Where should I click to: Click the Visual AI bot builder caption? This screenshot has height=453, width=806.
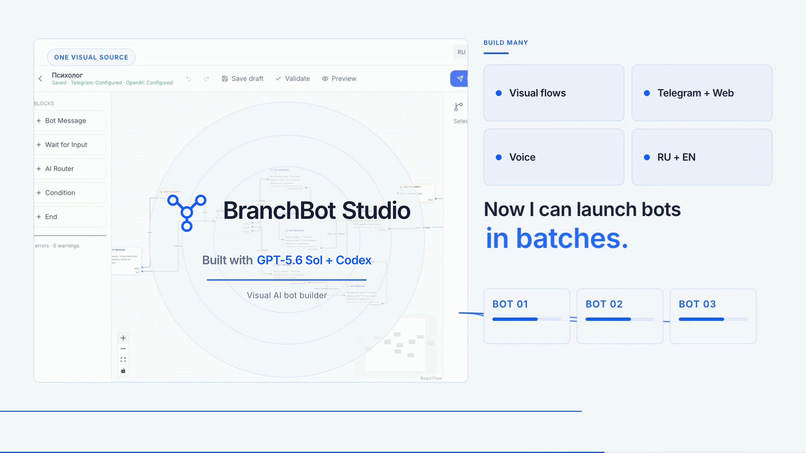tap(287, 295)
